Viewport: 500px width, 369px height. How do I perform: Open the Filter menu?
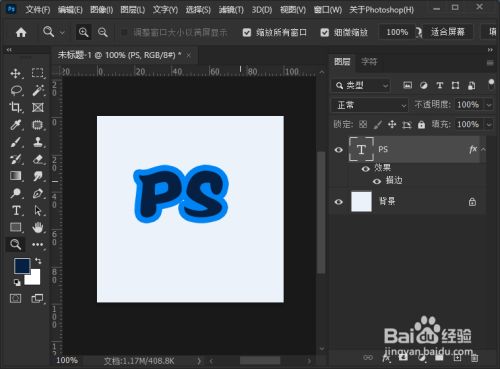pos(231,10)
